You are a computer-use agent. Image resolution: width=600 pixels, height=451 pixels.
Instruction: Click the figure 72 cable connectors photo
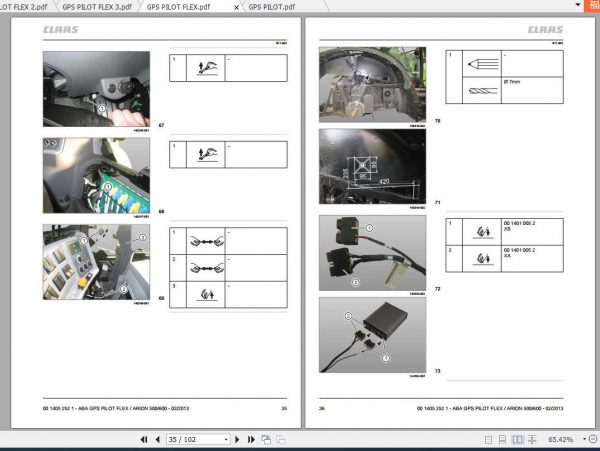tap(372, 253)
